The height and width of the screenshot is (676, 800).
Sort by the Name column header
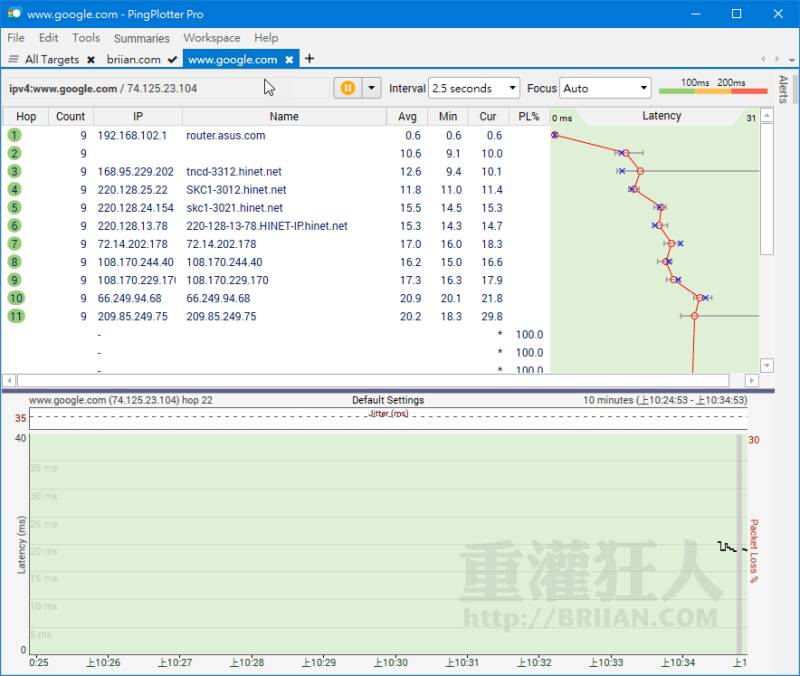pos(284,116)
